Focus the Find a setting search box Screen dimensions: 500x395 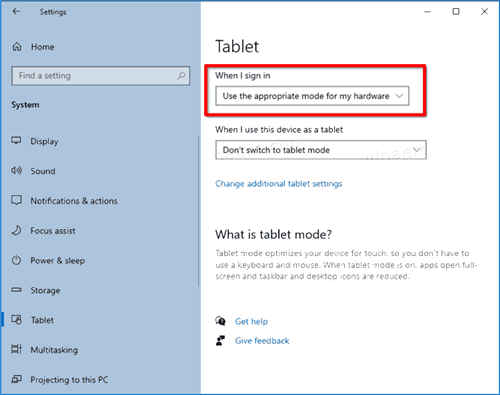(101, 76)
